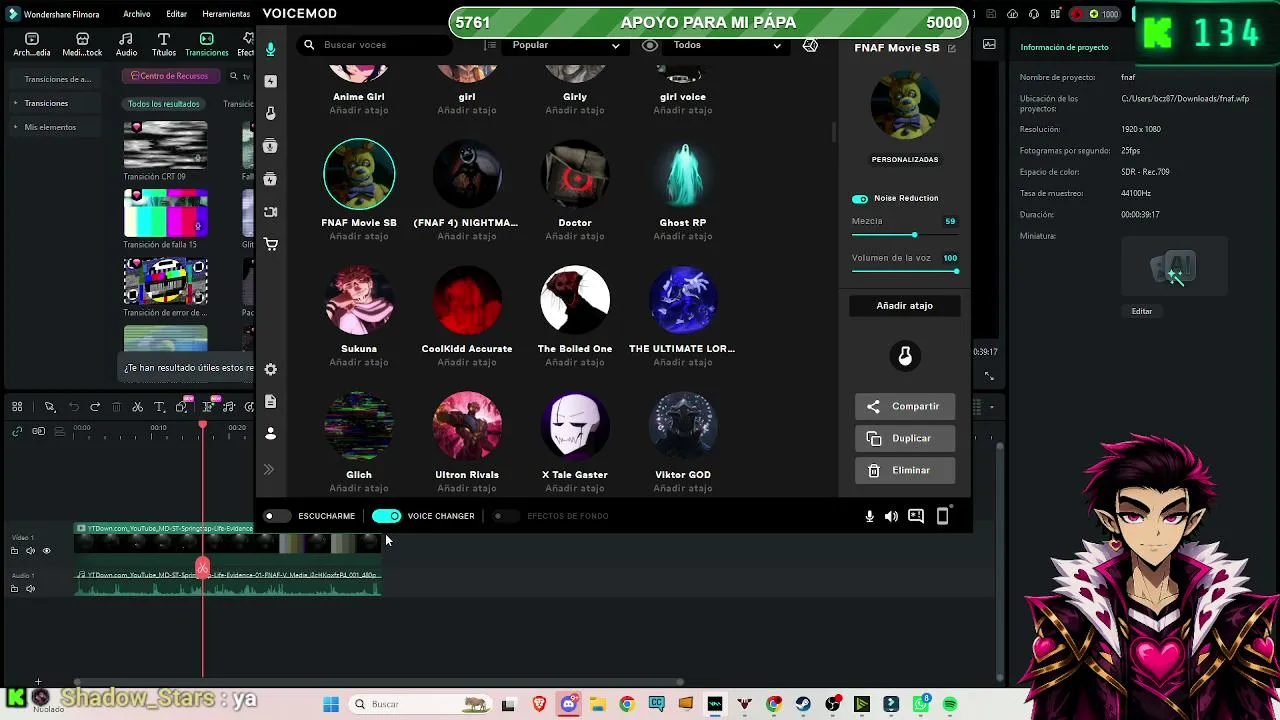Click the Duplicar button

[905, 438]
